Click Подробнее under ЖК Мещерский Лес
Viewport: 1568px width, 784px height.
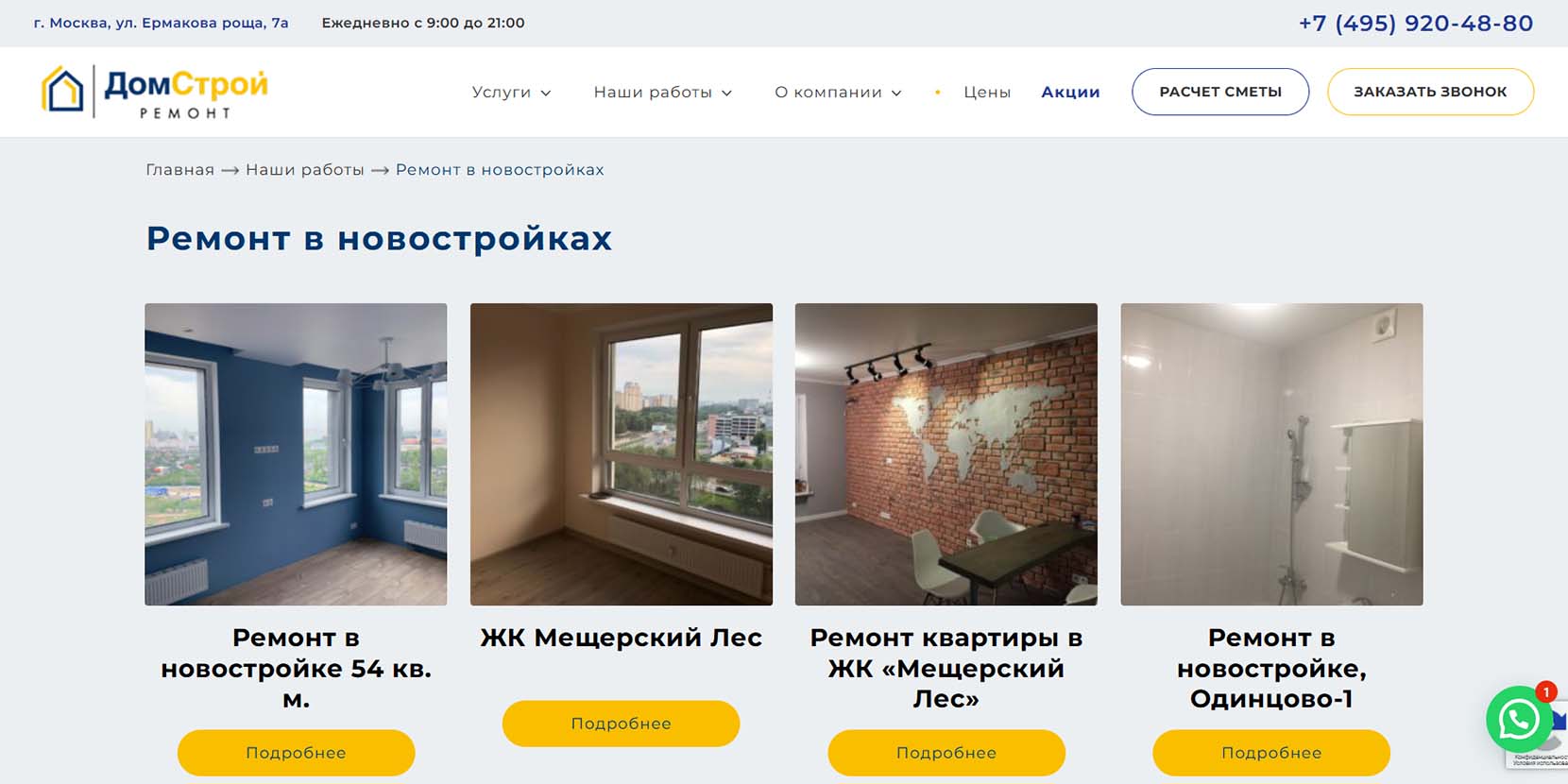(621, 724)
